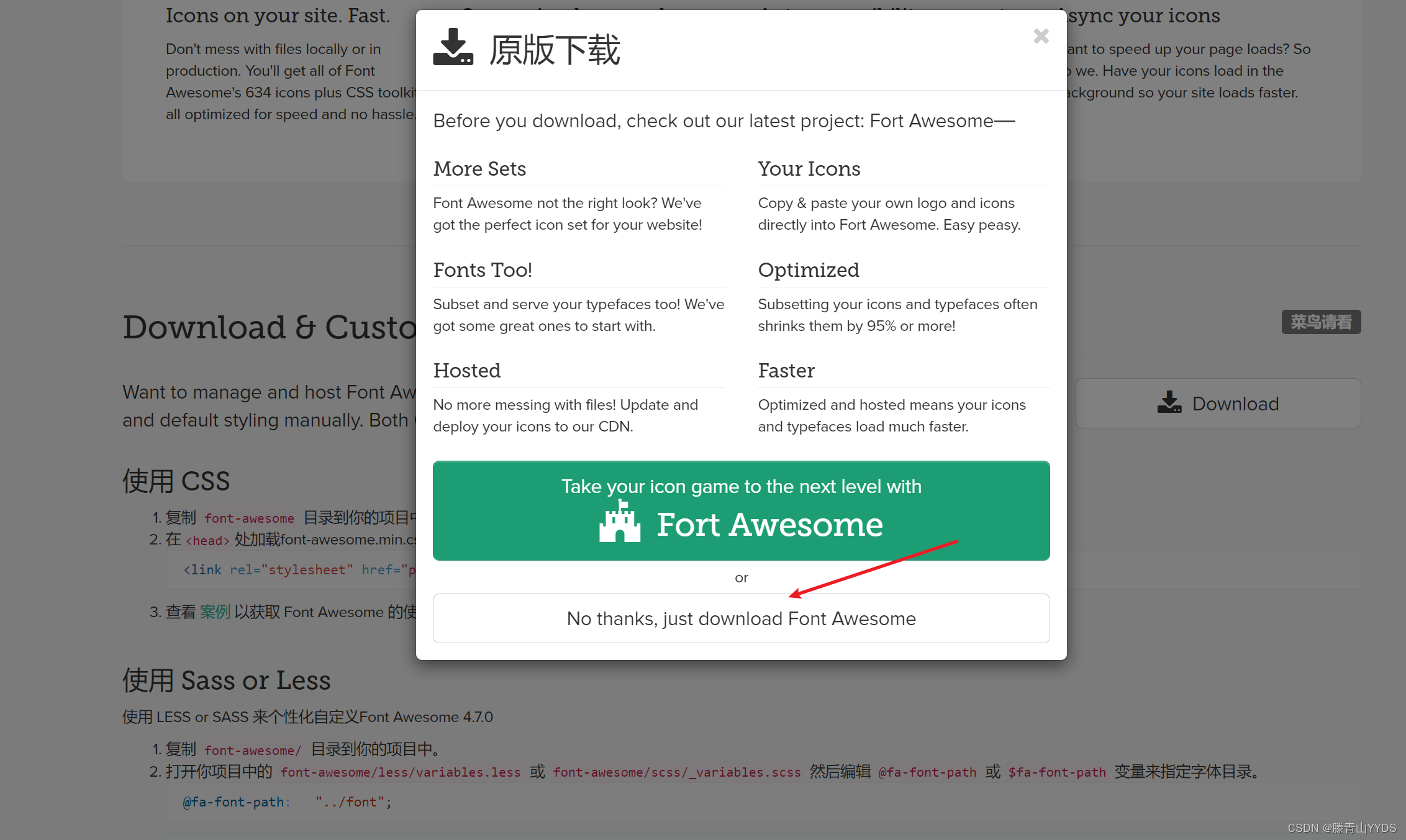Select the 'Fonts Too!' heading
The image size is (1406, 840).
pos(483,270)
